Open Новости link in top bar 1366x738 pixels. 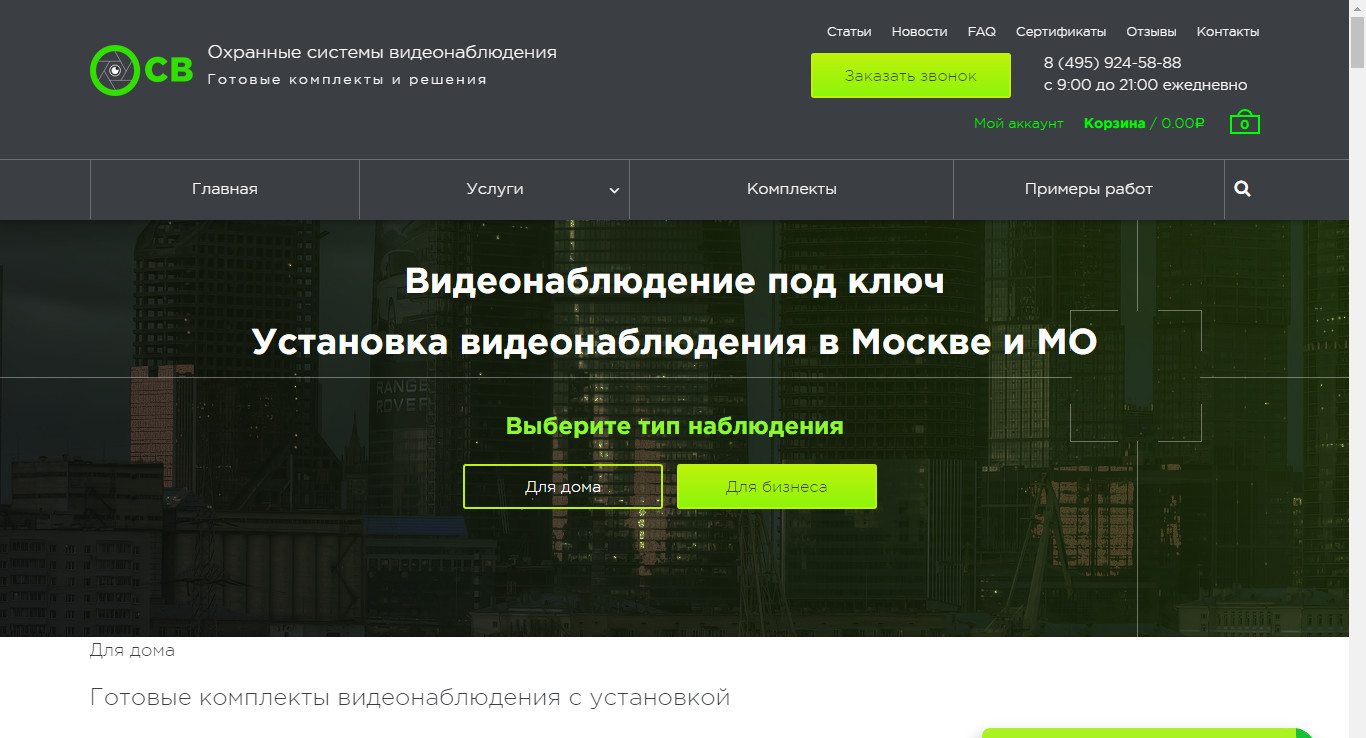[x=919, y=32]
